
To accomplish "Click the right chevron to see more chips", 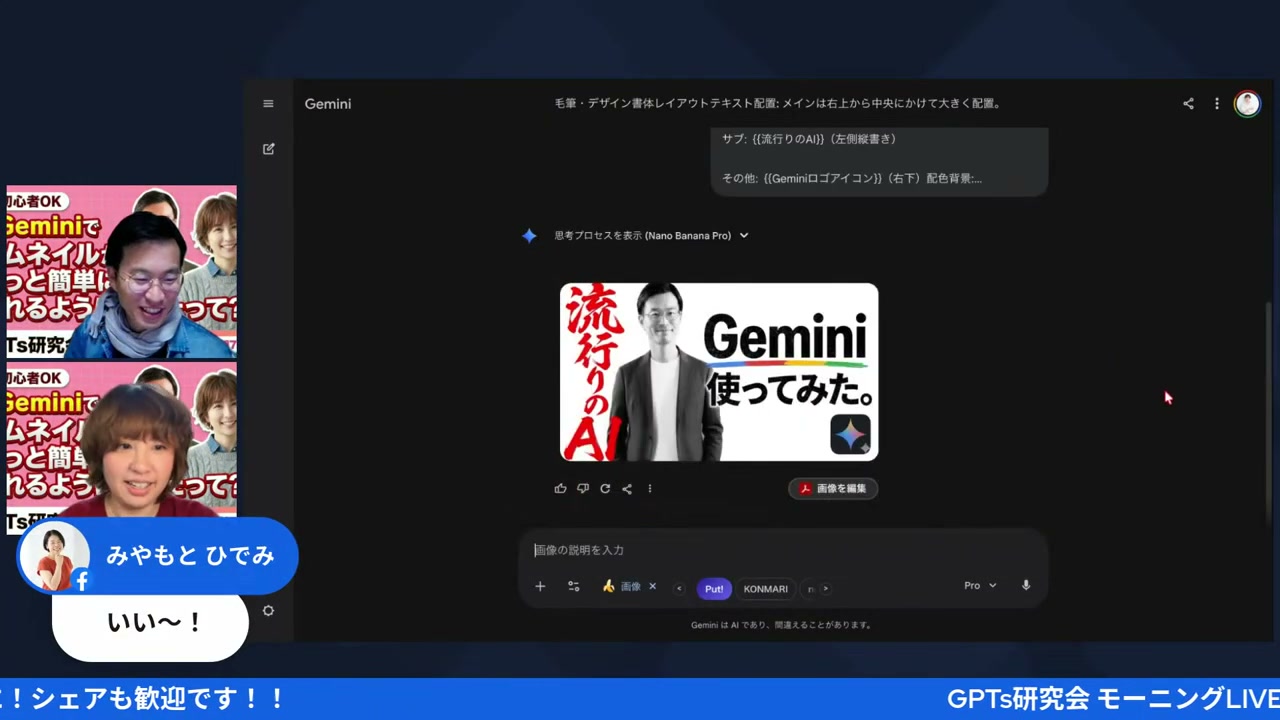I will (x=825, y=588).
